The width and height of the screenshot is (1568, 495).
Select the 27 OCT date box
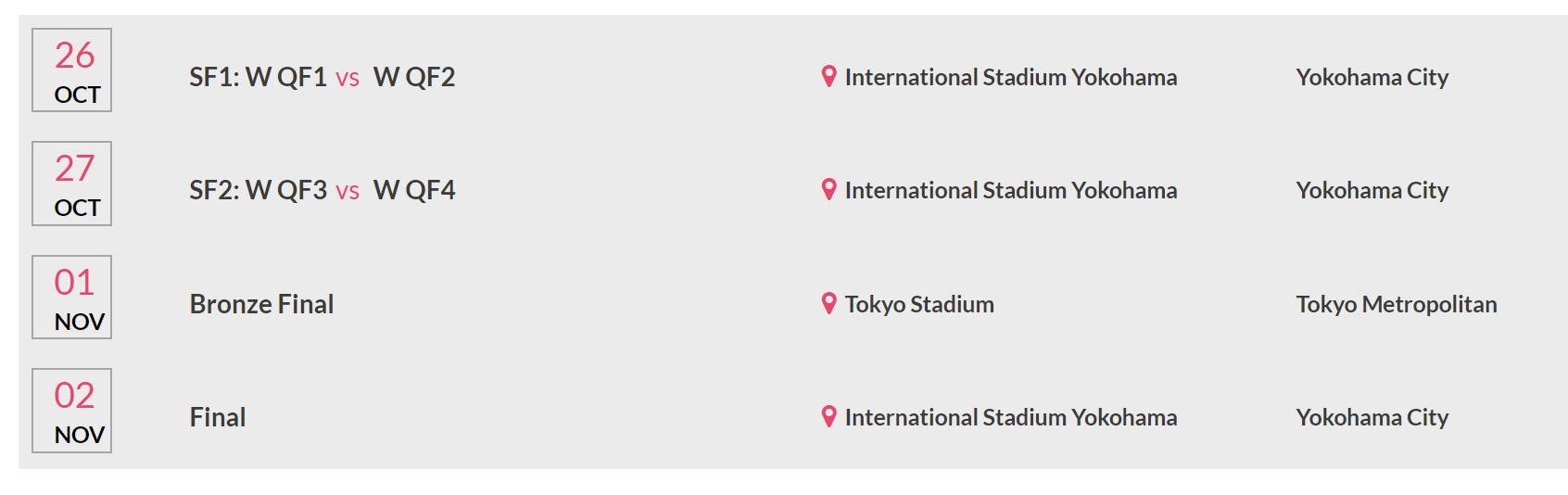(x=72, y=184)
